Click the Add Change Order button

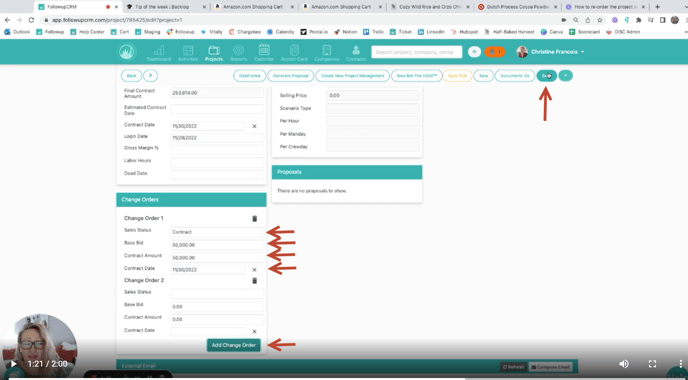click(x=234, y=345)
